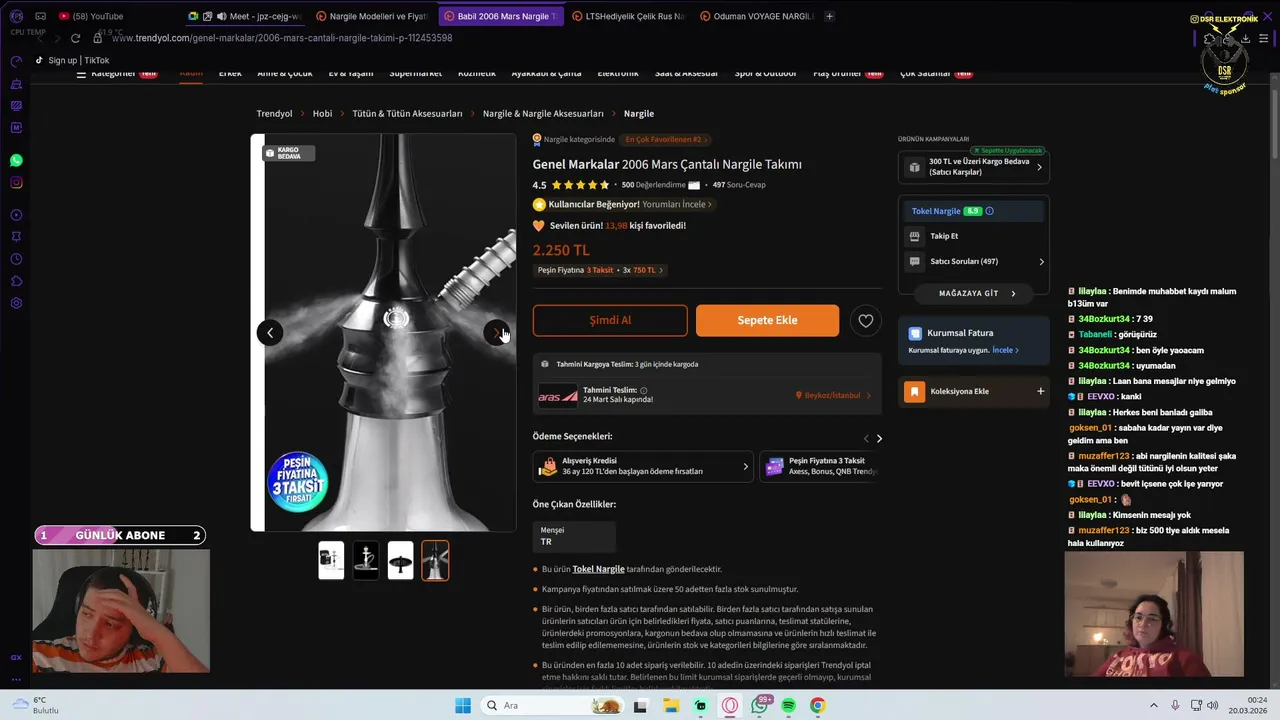Click Nargile & Nargile Aksesuarları breadcrumb
The height and width of the screenshot is (720, 1280).
click(x=543, y=114)
